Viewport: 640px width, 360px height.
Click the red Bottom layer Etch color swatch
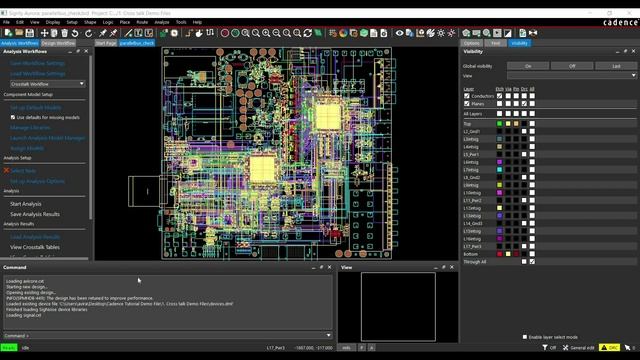(x=499, y=254)
